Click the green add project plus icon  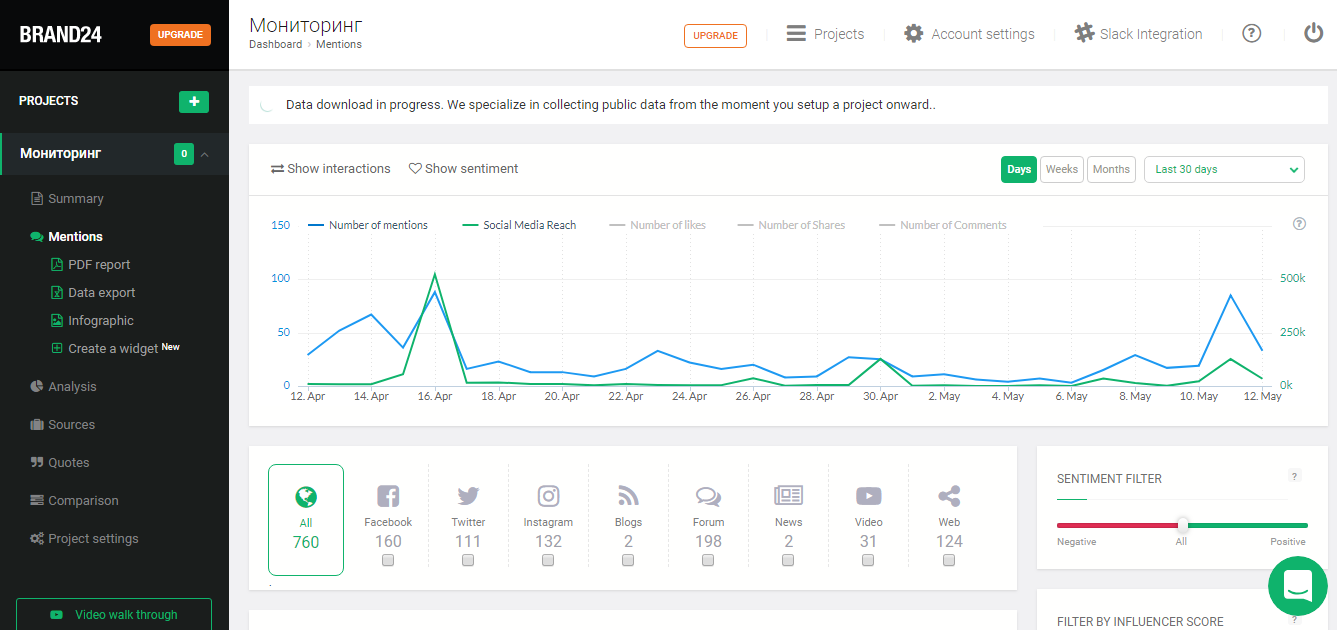point(194,101)
